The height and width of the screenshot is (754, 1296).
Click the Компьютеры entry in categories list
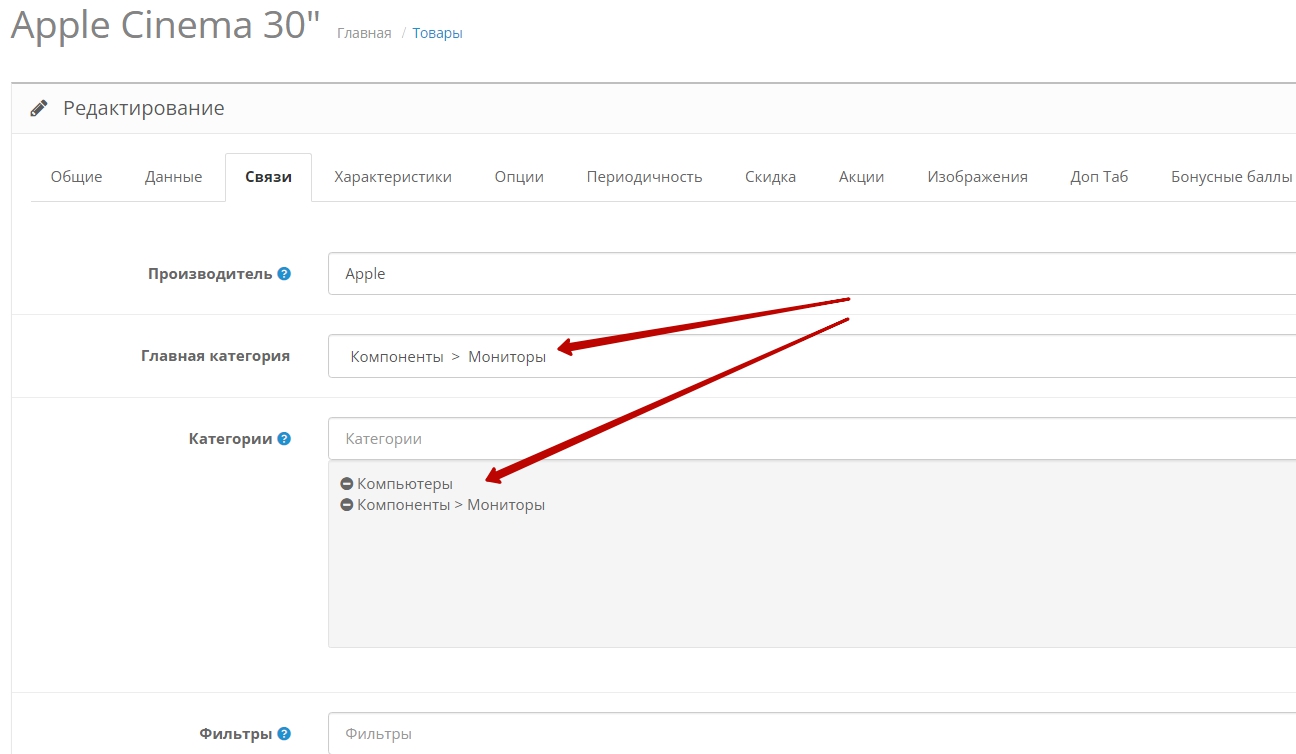[405, 484]
